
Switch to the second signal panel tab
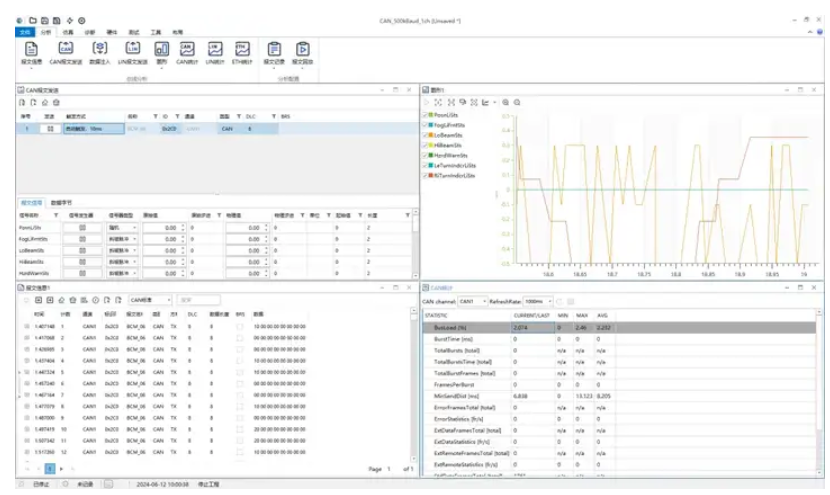coord(62,201)
